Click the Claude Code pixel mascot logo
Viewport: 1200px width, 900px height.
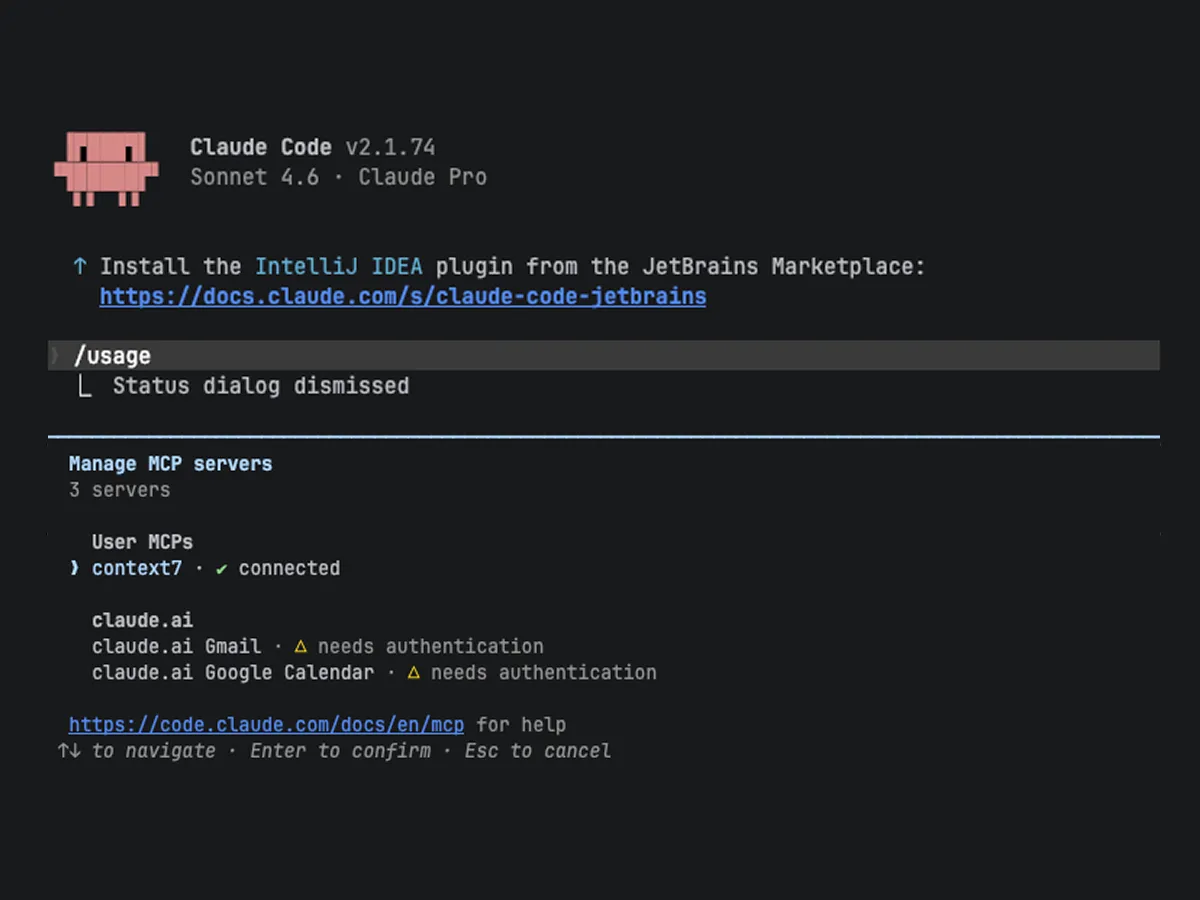tap(106, 167)
